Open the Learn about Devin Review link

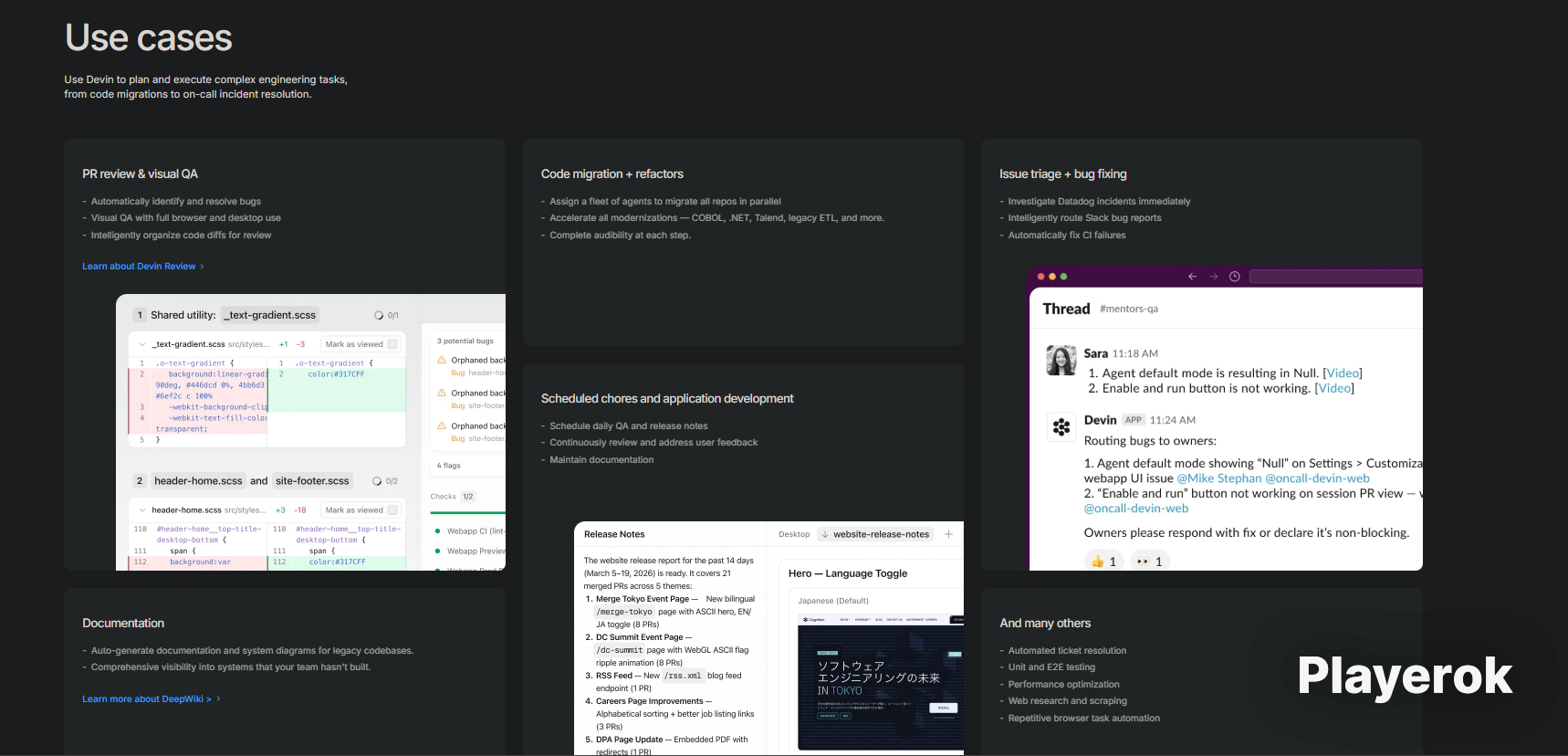click(143, 267)
